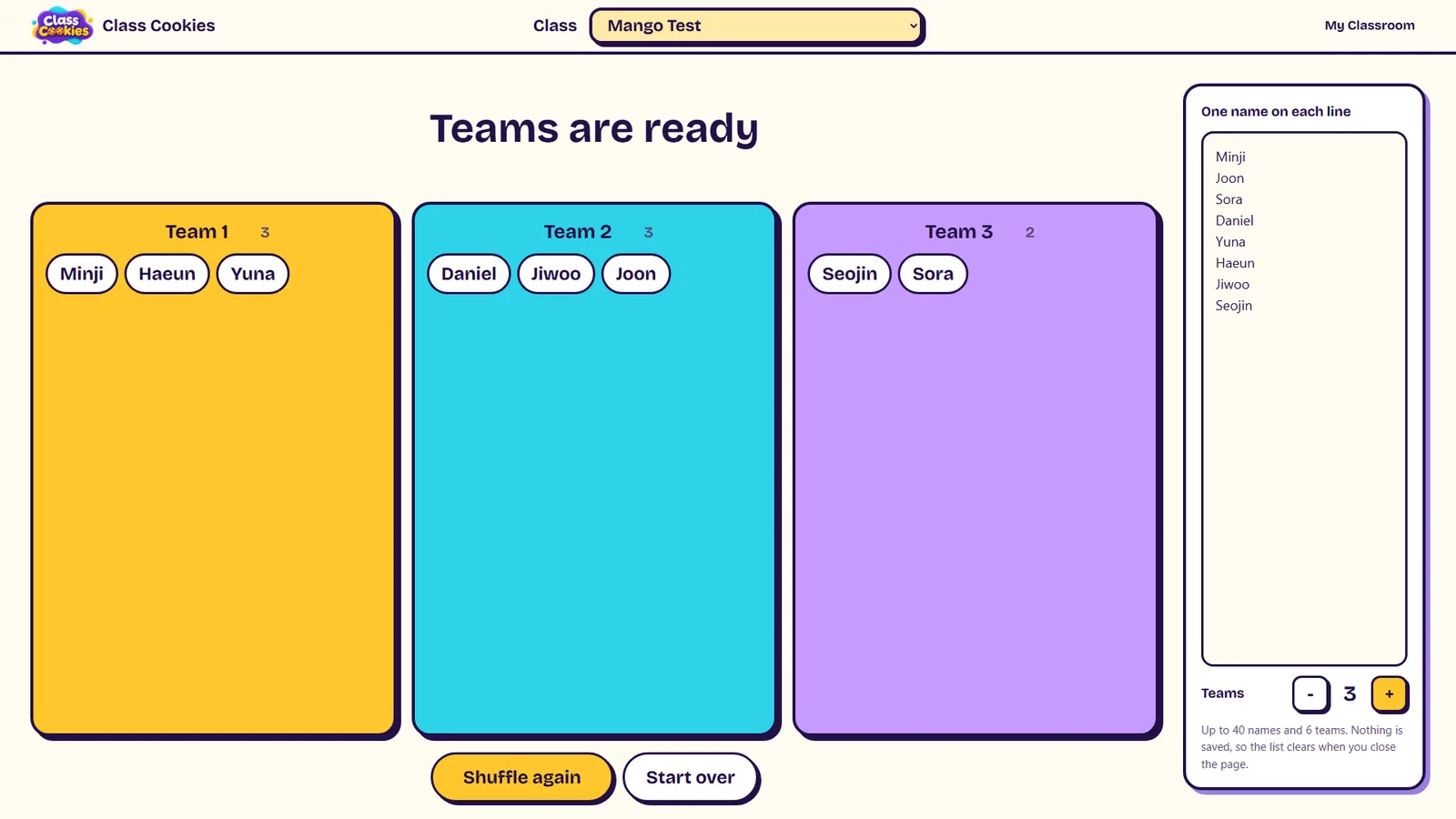Click the name Yuna in the names list
The width and height of the screenshot is (1456, 819).
click(x=1230, y=242)
